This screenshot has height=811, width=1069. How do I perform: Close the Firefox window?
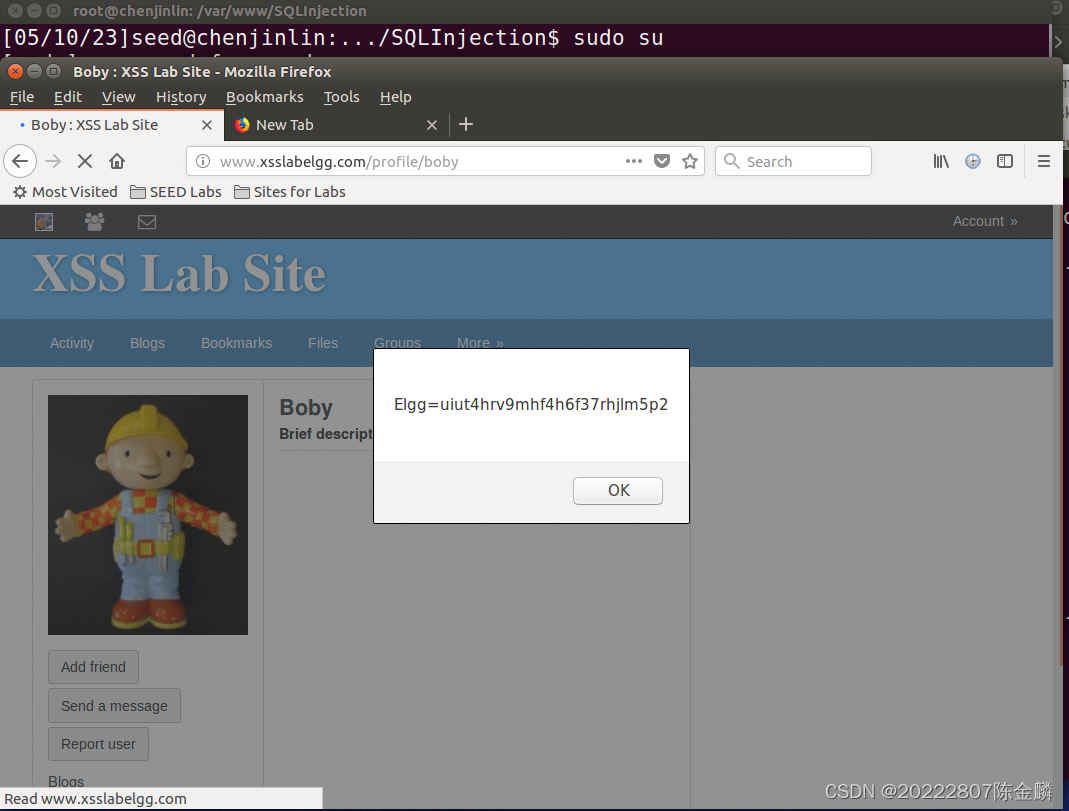click(x=15, y=72)
